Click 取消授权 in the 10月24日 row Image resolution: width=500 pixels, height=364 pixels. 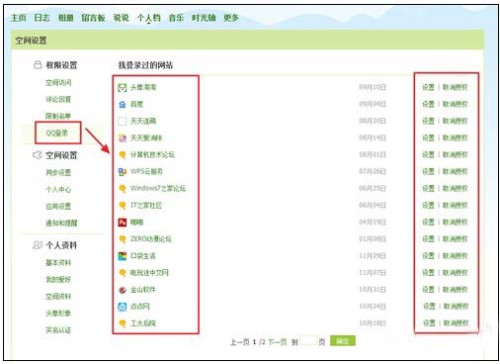tap(456, 306)
